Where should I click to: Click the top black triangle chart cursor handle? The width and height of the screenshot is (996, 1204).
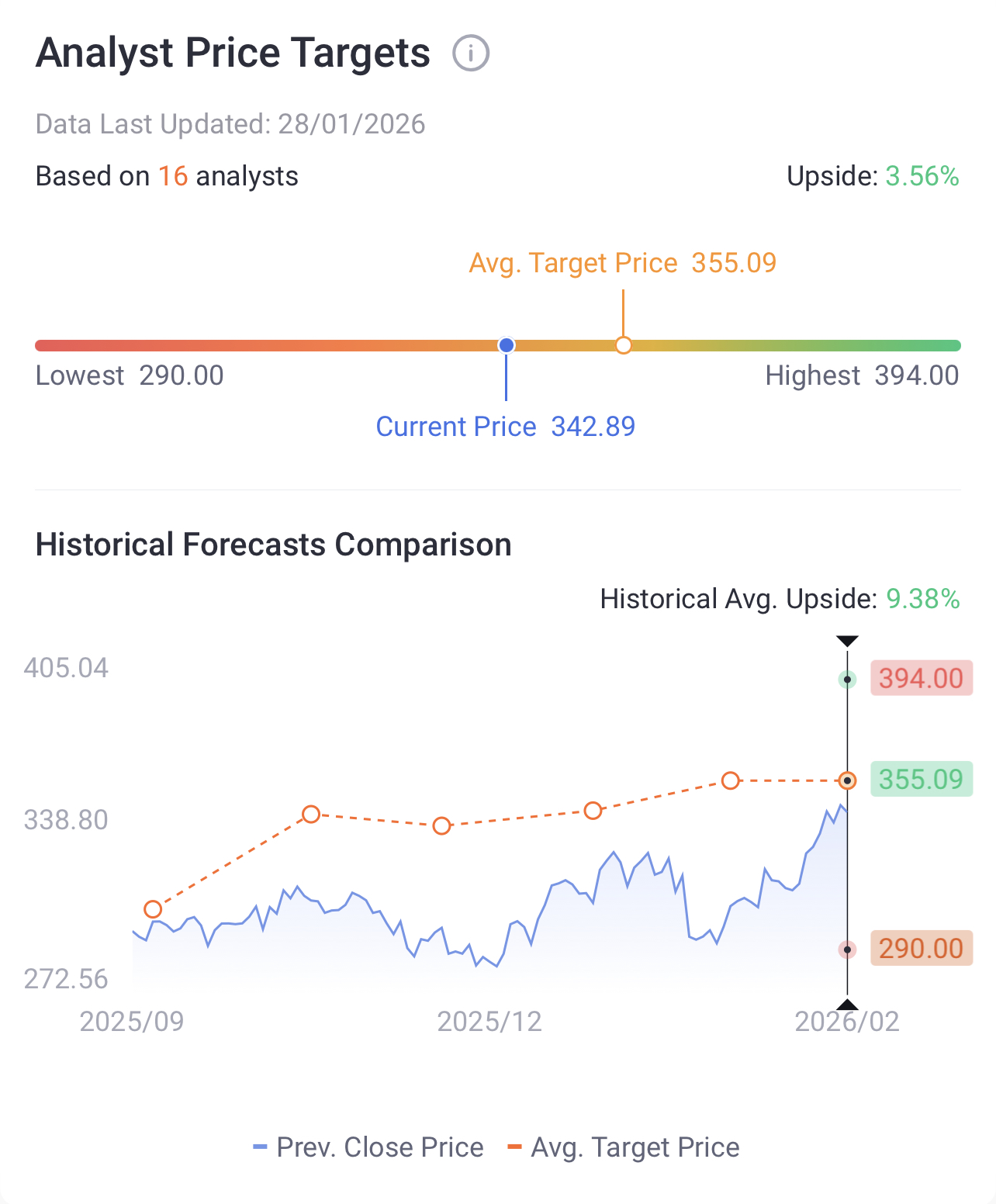847,641
